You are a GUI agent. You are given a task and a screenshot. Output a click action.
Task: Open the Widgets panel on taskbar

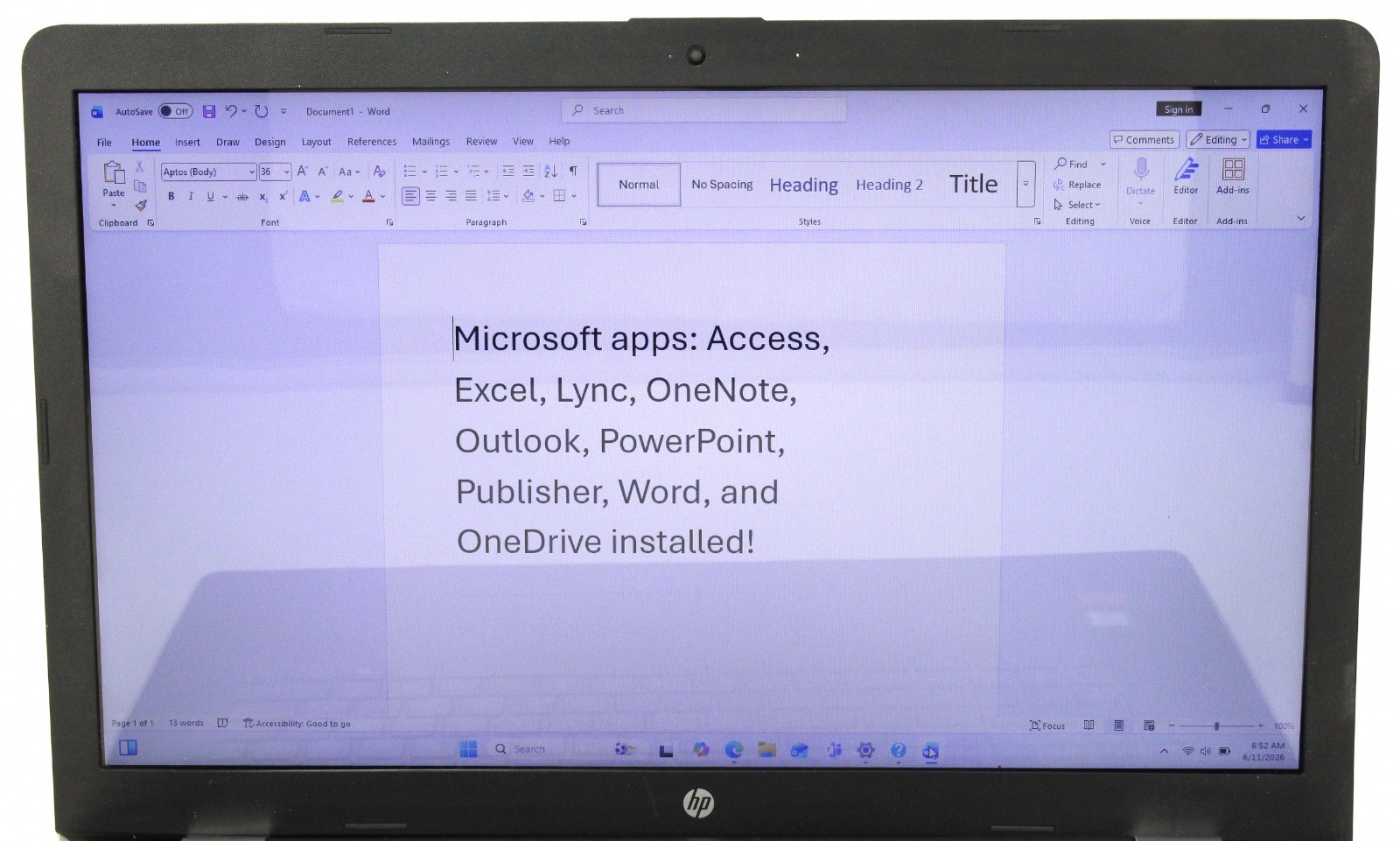(129, 747)
